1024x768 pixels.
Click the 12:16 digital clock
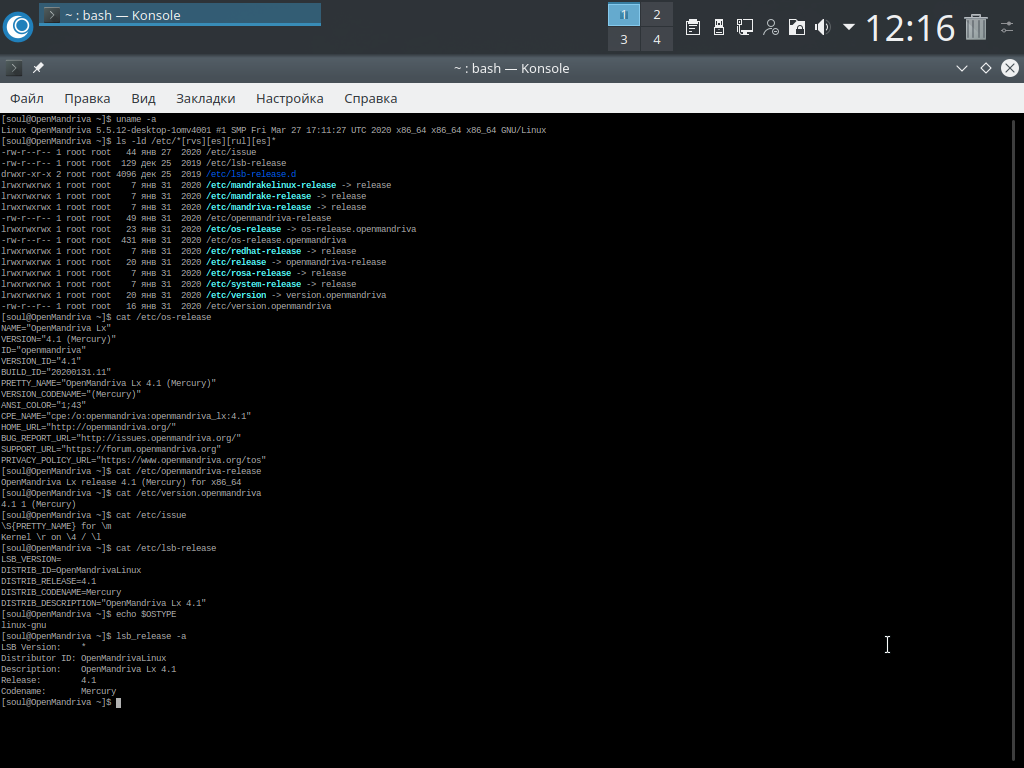[x=910, y=27]
